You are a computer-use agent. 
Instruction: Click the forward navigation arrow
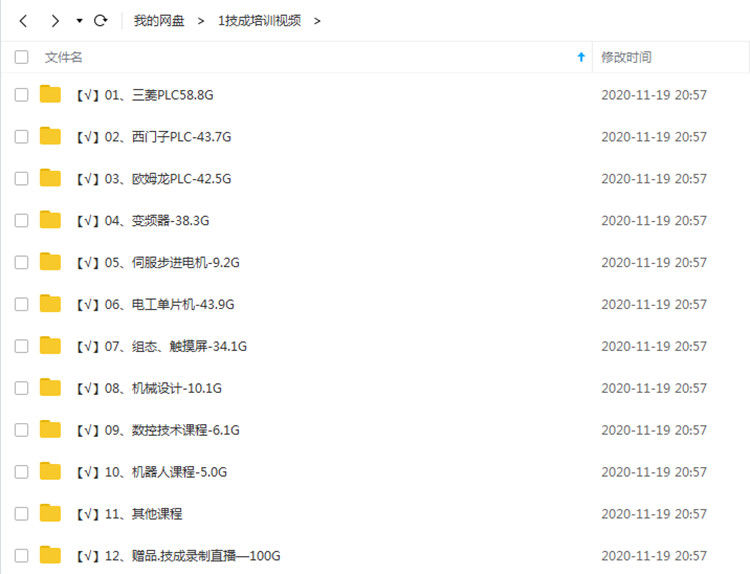click(x=55, y=21)
